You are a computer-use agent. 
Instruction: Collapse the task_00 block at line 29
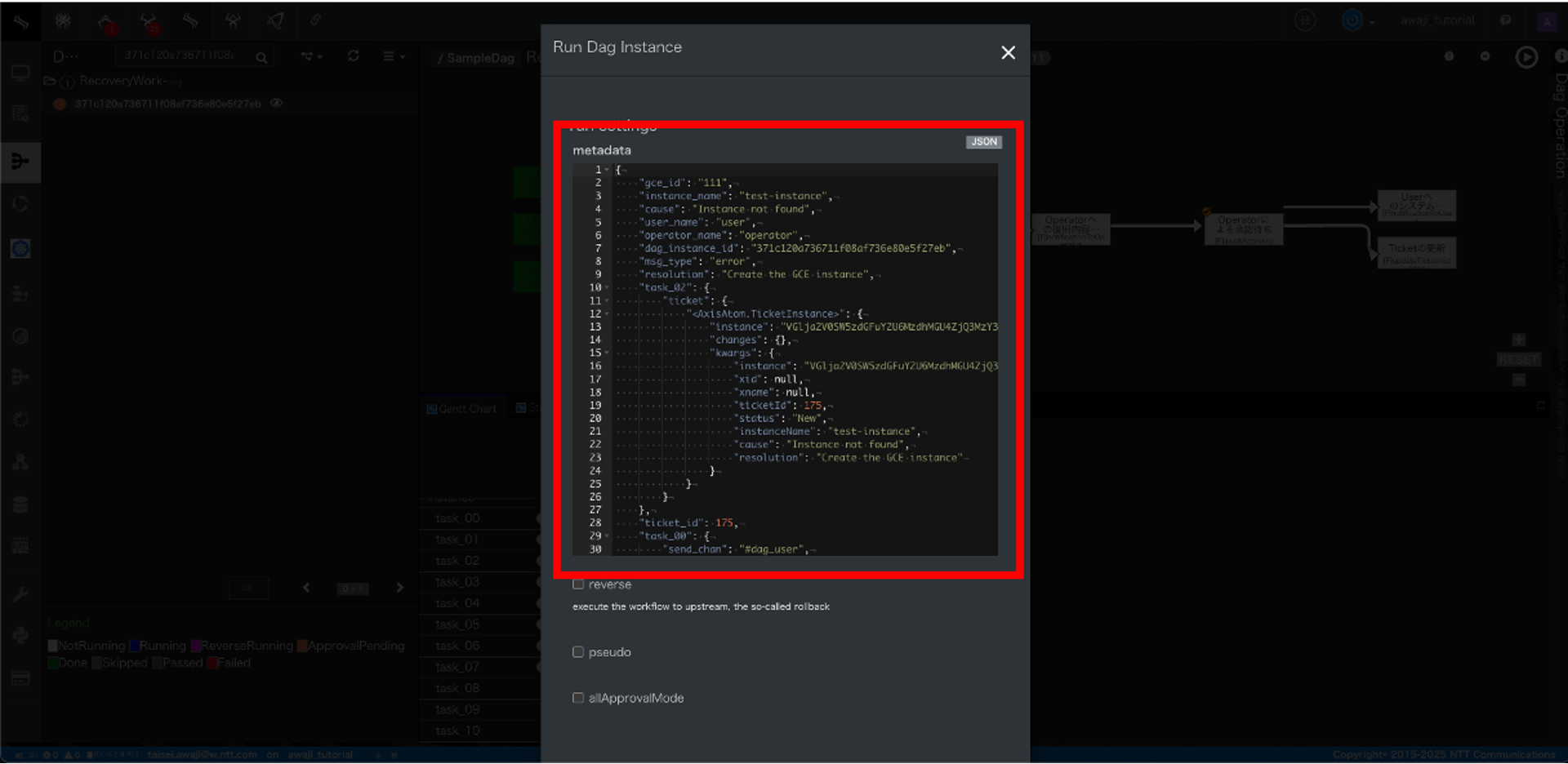(x=607, y=536)
